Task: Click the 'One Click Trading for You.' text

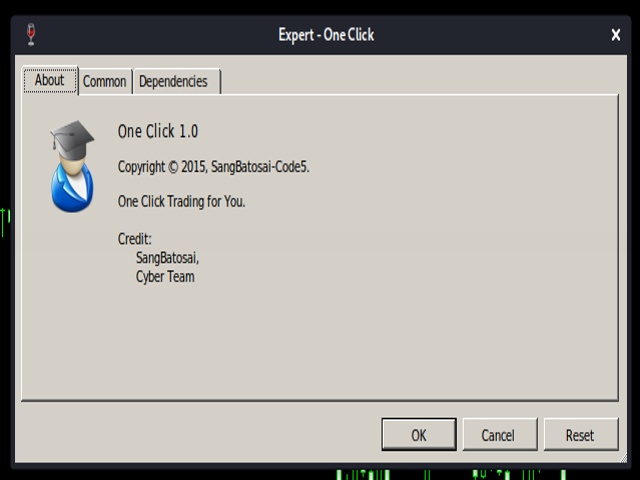Action: click(x=182, y=201)
